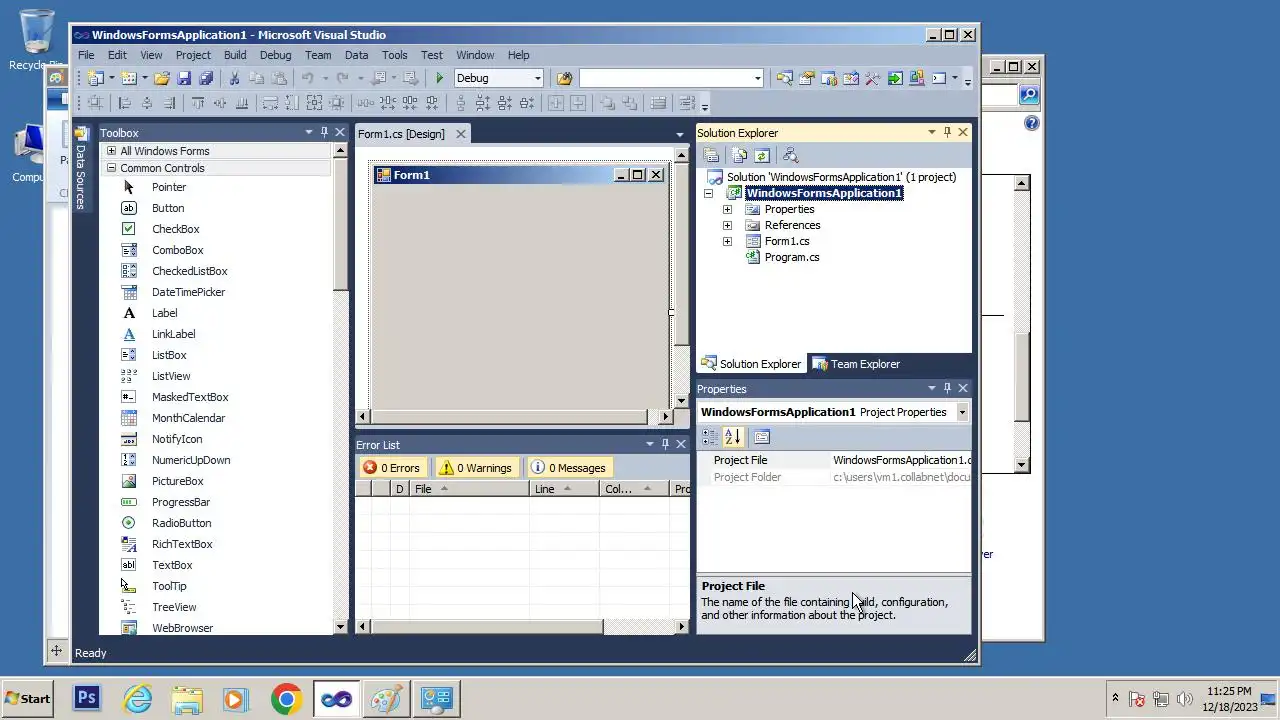The width and height of the screenshot is (1280, 720).
Task: Collapse the Common Controls group
Action: (111, 168)
